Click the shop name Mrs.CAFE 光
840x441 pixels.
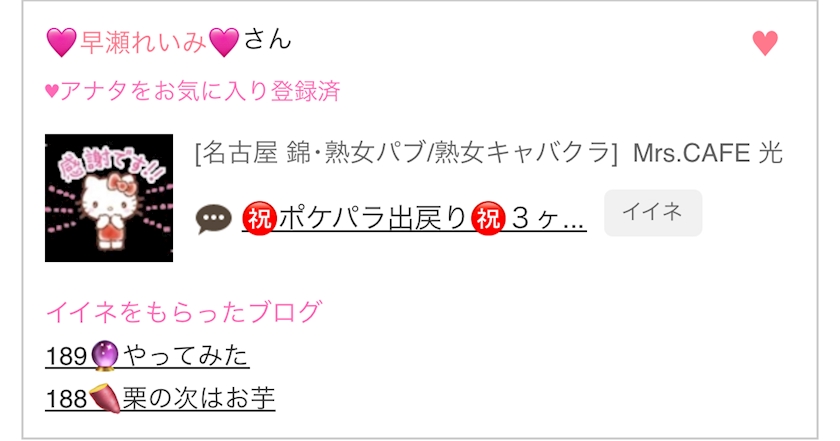[708, 153]
